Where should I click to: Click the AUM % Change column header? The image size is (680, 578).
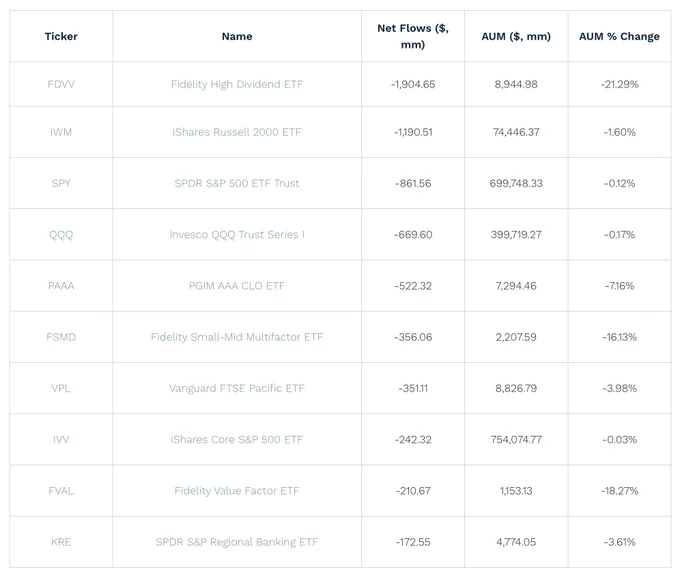[619, 36]
